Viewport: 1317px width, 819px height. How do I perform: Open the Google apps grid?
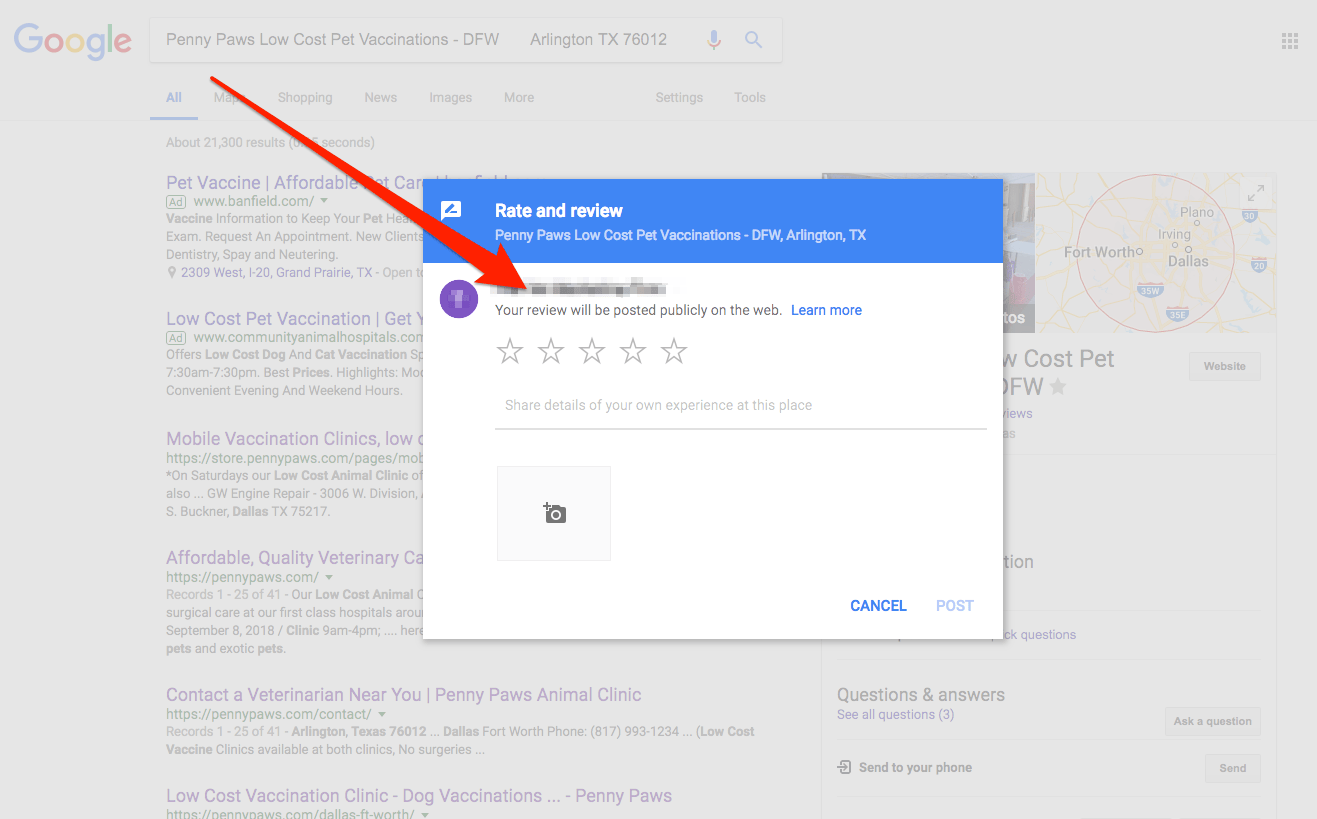coord(1290,41)
